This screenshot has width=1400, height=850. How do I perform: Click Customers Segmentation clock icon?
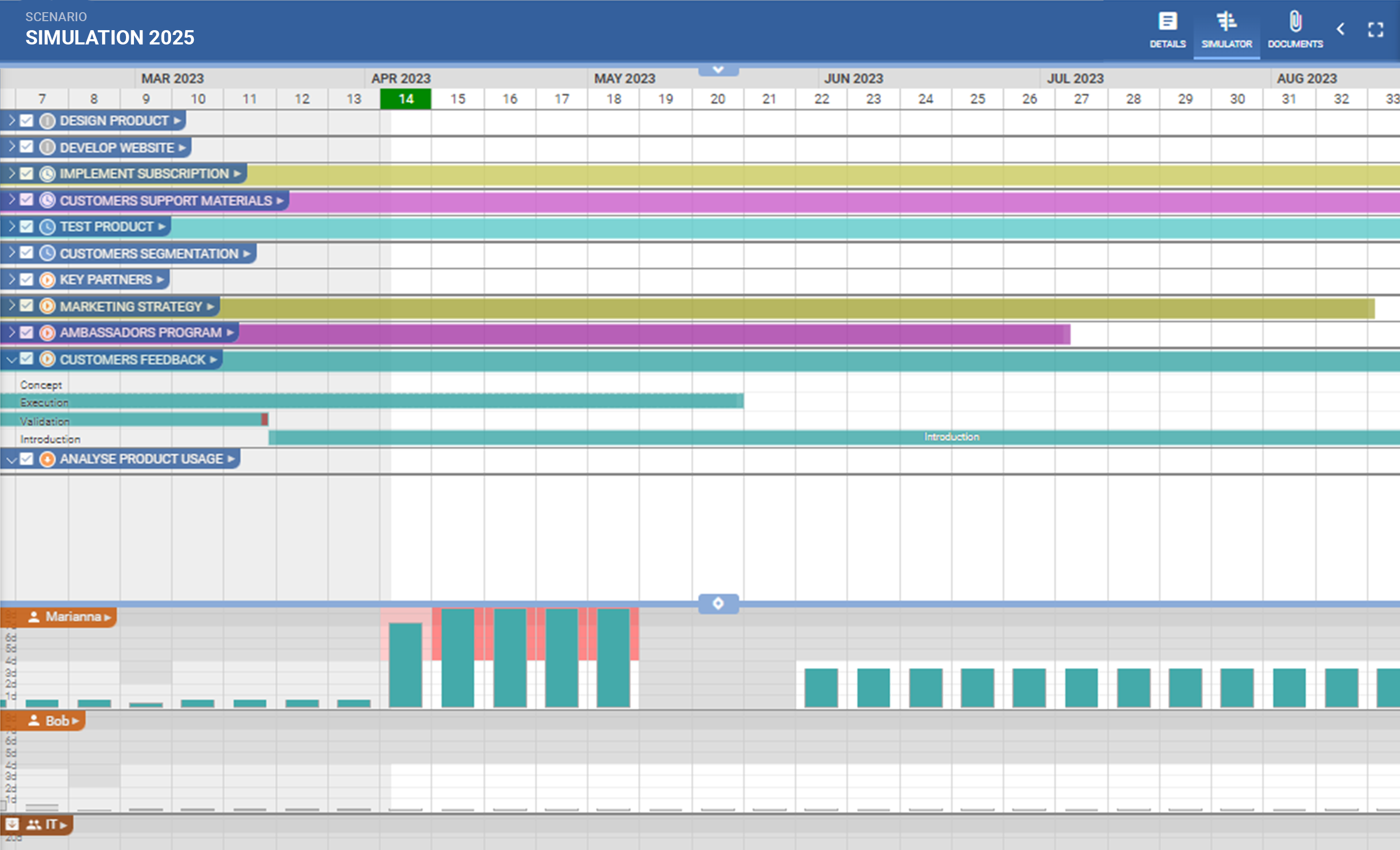tap(48, 253)
